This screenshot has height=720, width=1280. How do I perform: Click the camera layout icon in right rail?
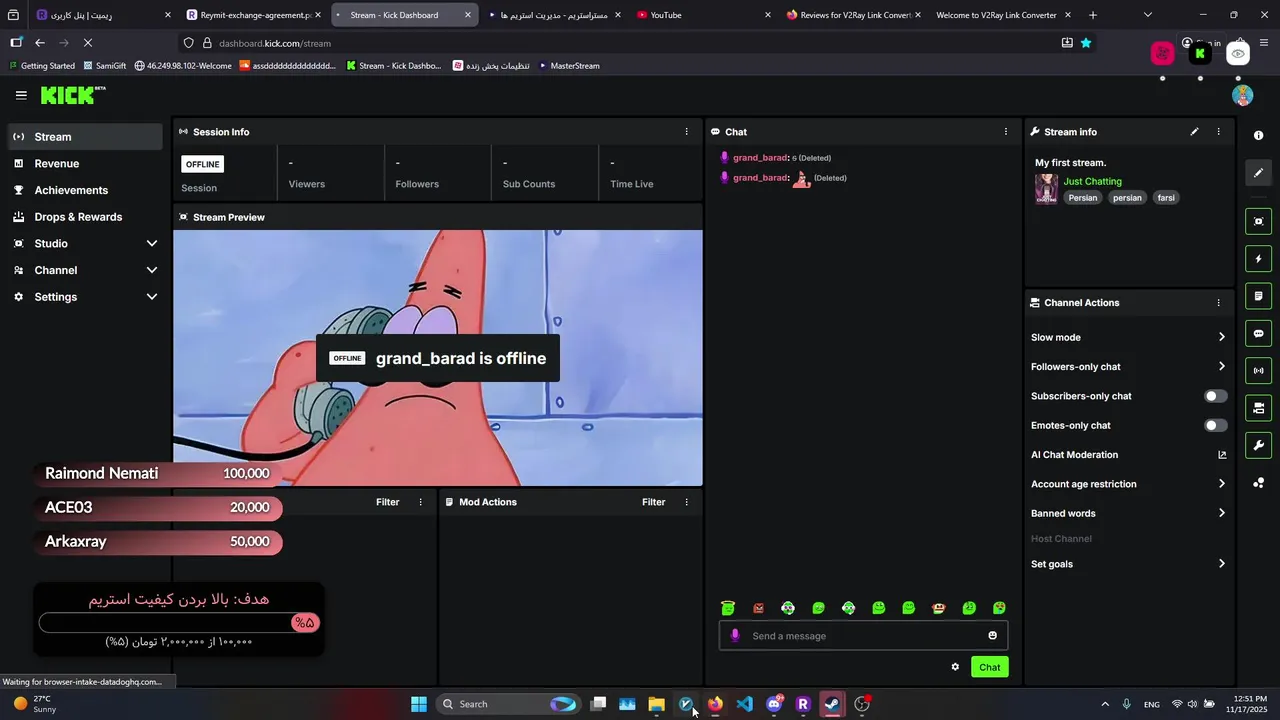(1258, 408)
